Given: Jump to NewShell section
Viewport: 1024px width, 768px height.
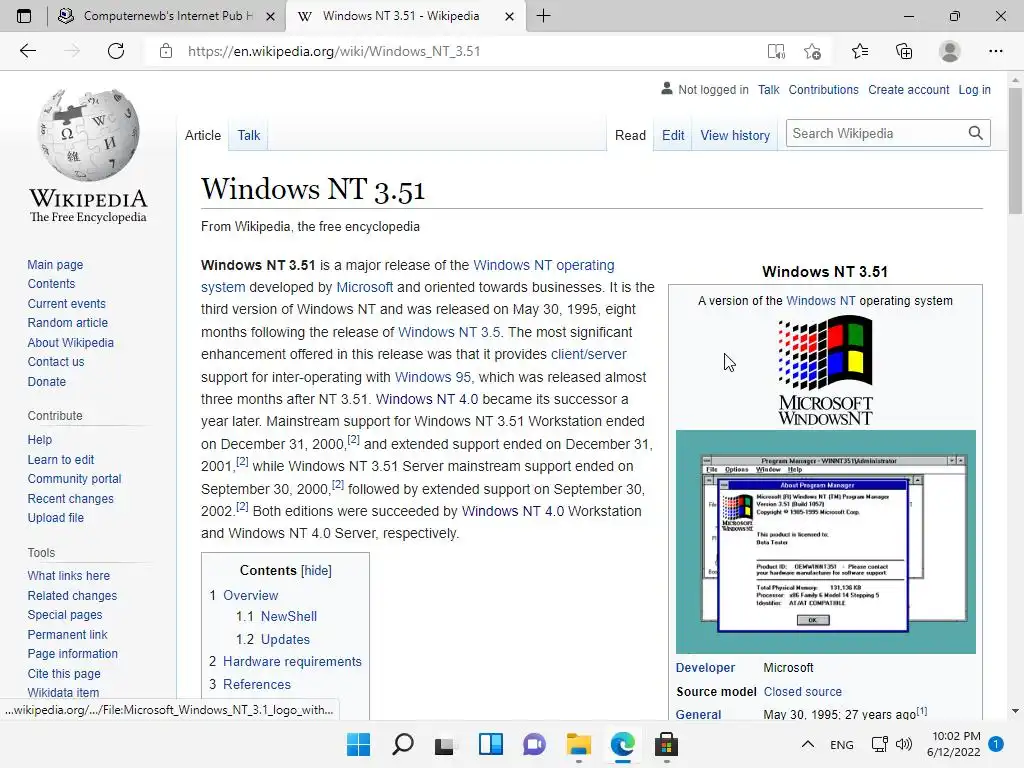Looking at the screenshot, I should pos(289,616).
